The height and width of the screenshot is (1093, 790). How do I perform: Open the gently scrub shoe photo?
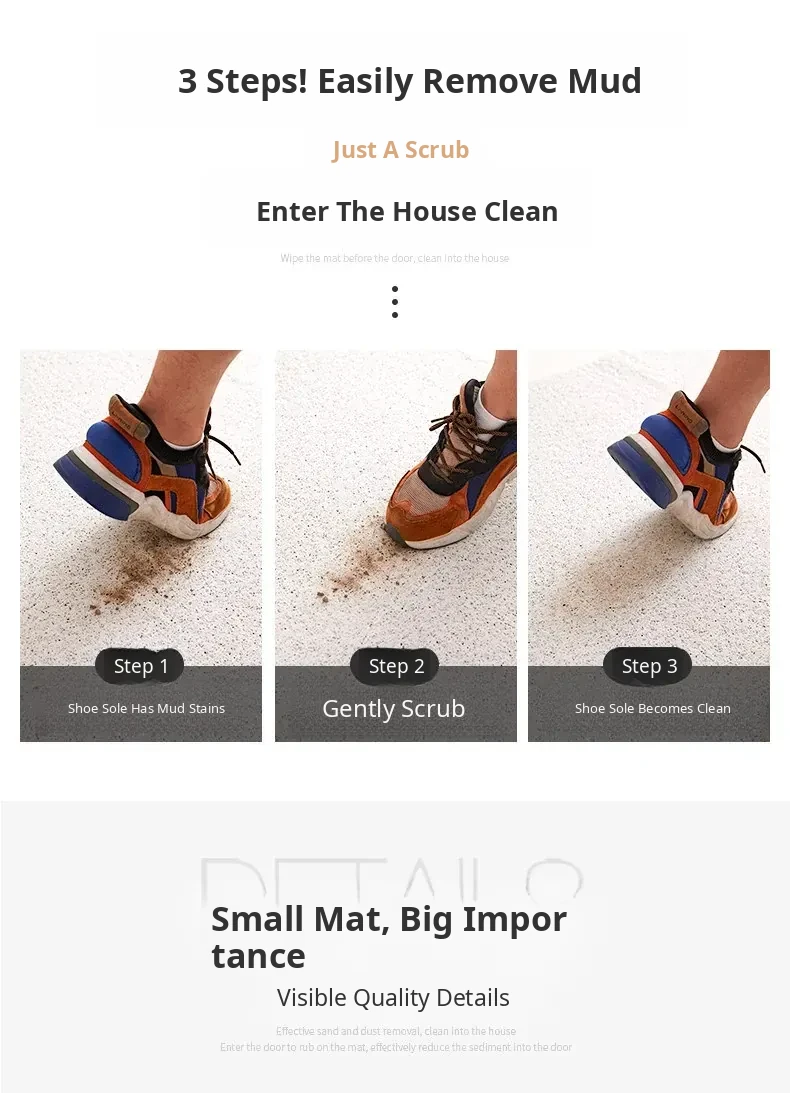[x=396, y=507]
